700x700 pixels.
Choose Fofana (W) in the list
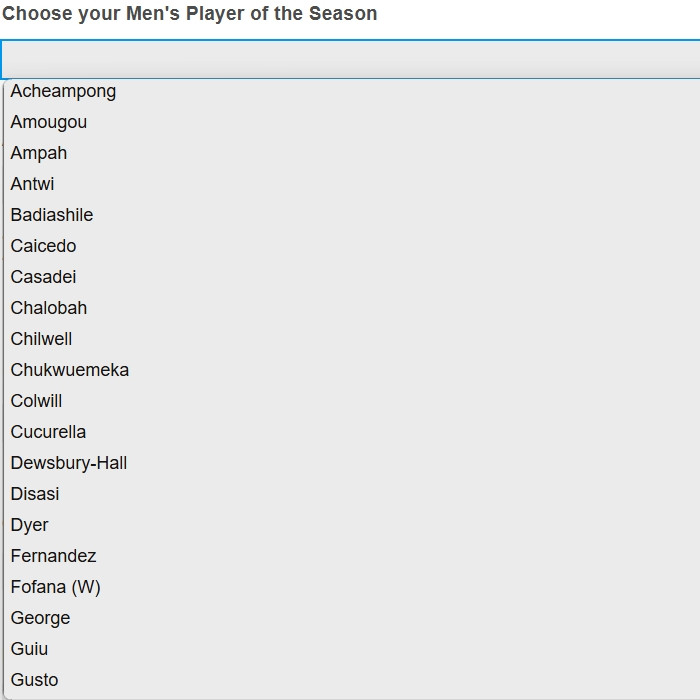point(352,588)
